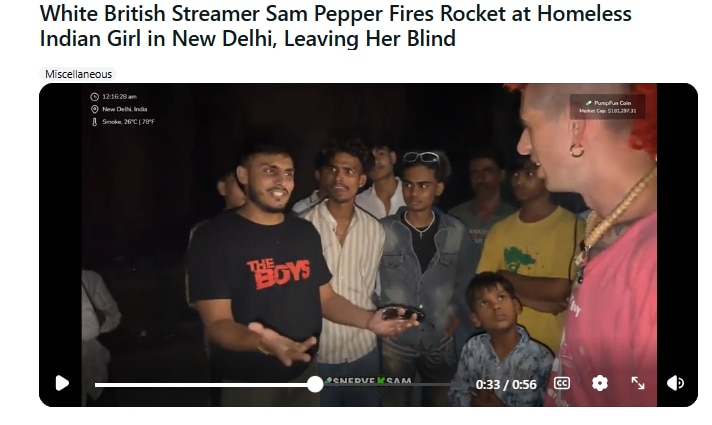Play the video with the play button
712x425 pixels.
tap(62, 383)
